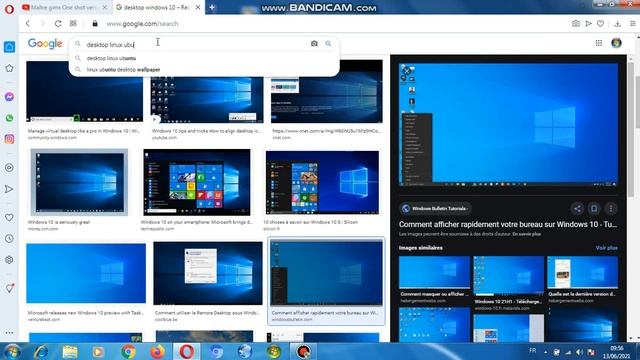Launch Internet Explorer from taskbar
This screenshot has height=360, width=640.
[41, 351]
